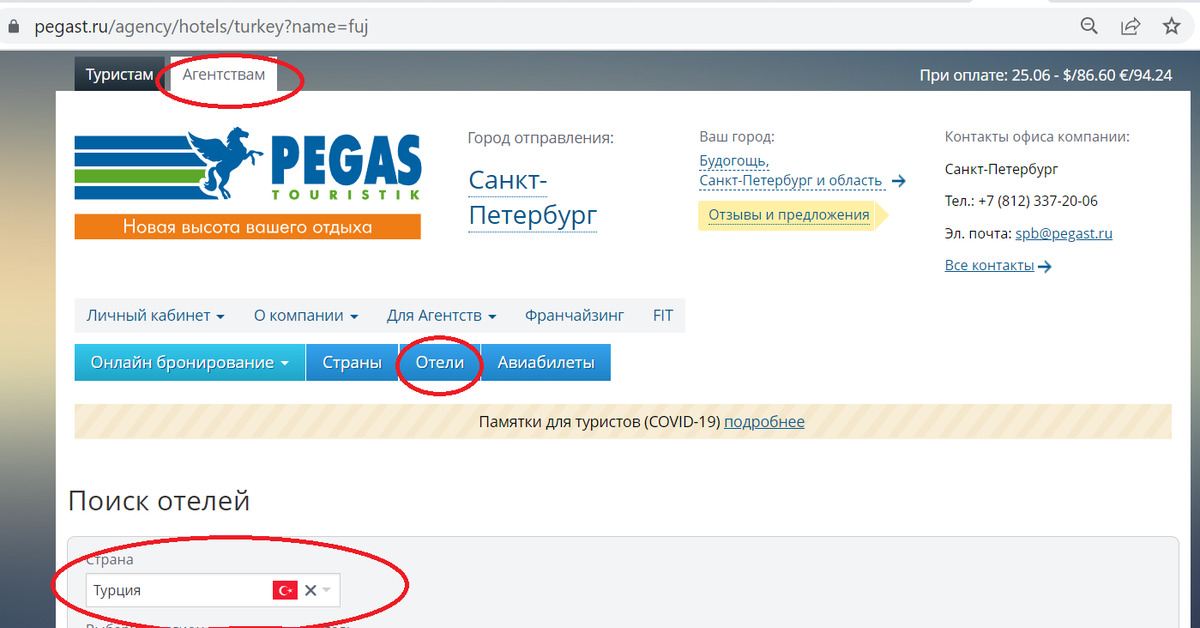
Task: Click the Турция country input field
Action: point(213,590)
